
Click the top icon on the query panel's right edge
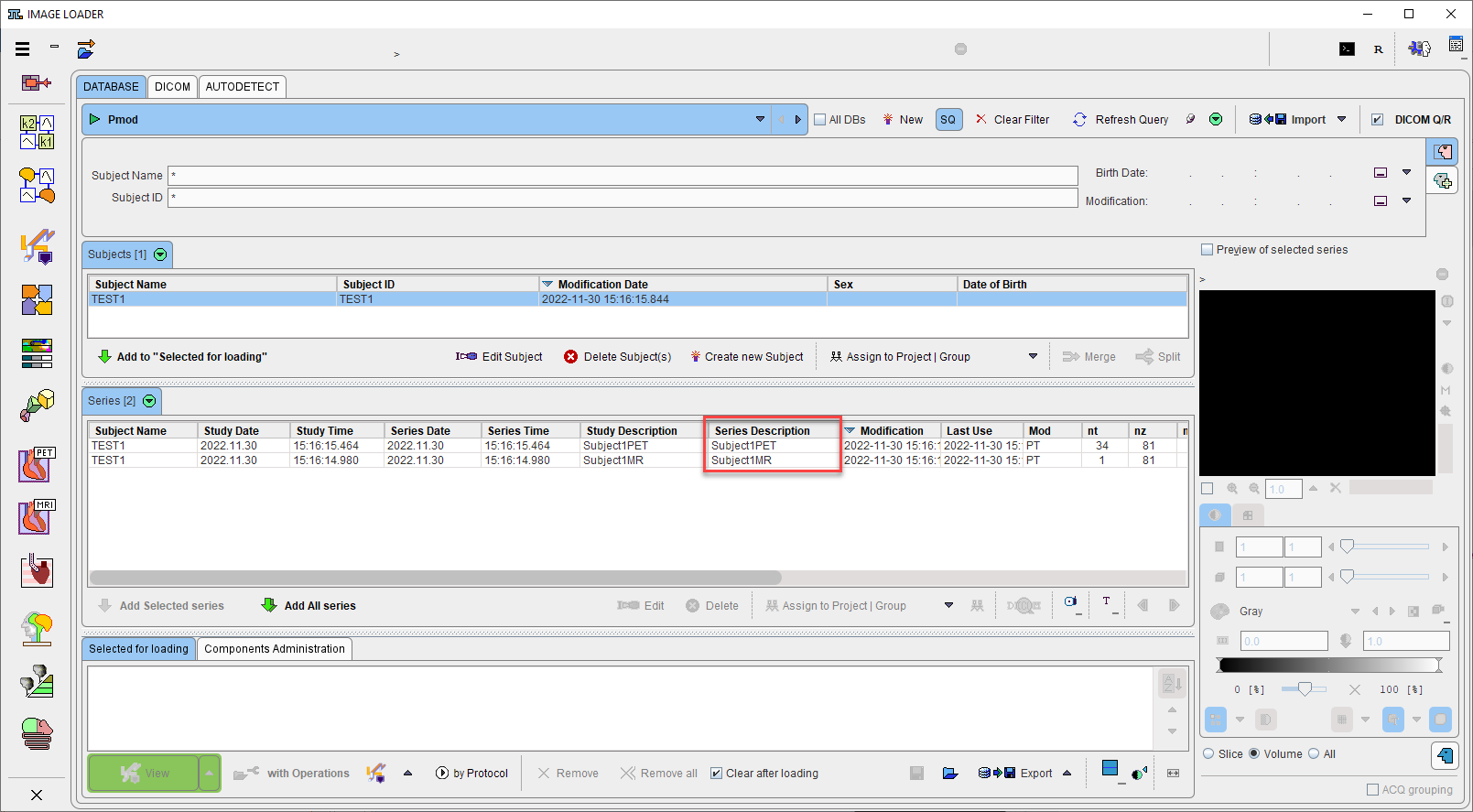point(1443,152)
